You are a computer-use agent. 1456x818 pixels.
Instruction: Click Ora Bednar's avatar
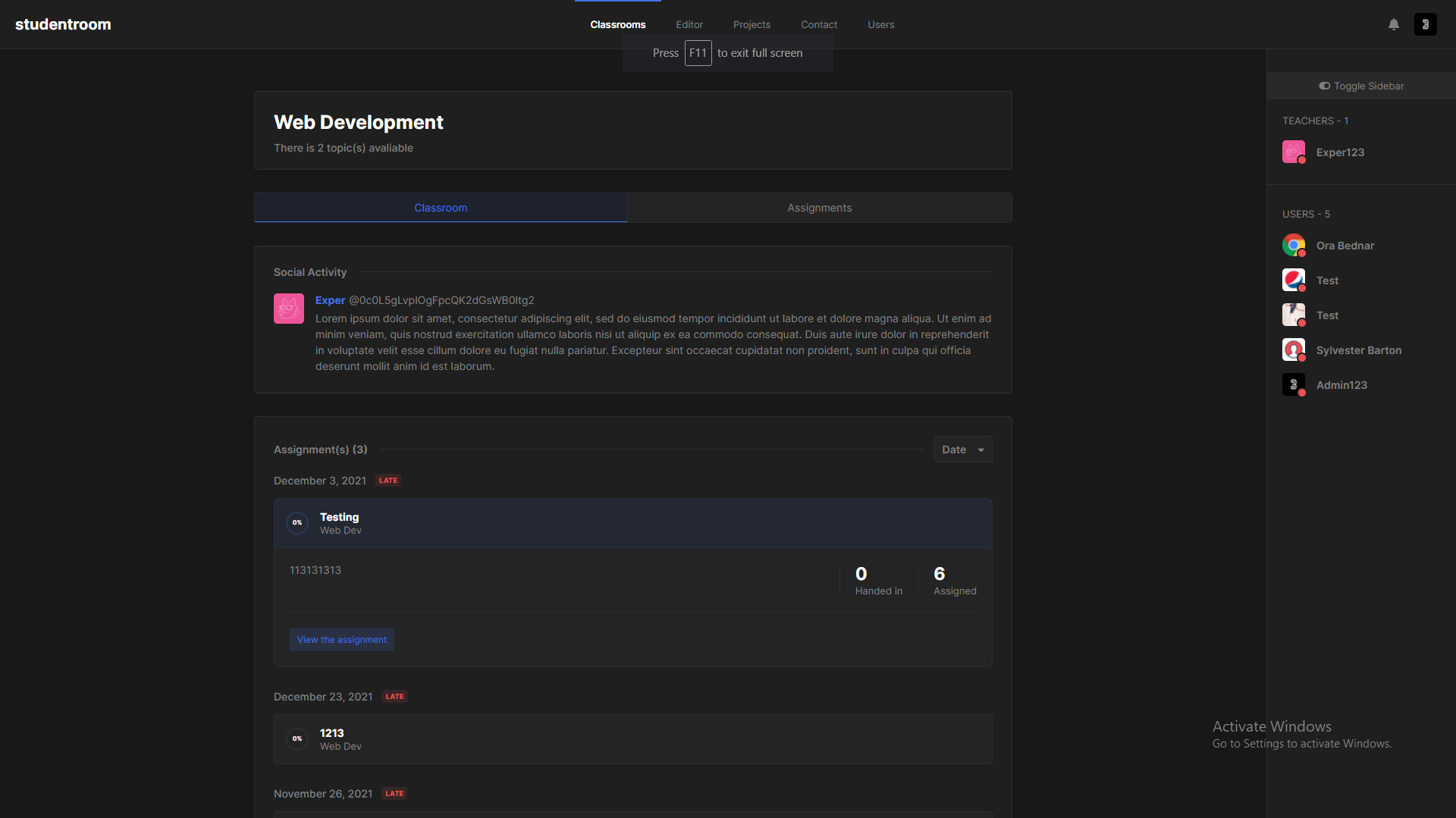[1294, 245]
